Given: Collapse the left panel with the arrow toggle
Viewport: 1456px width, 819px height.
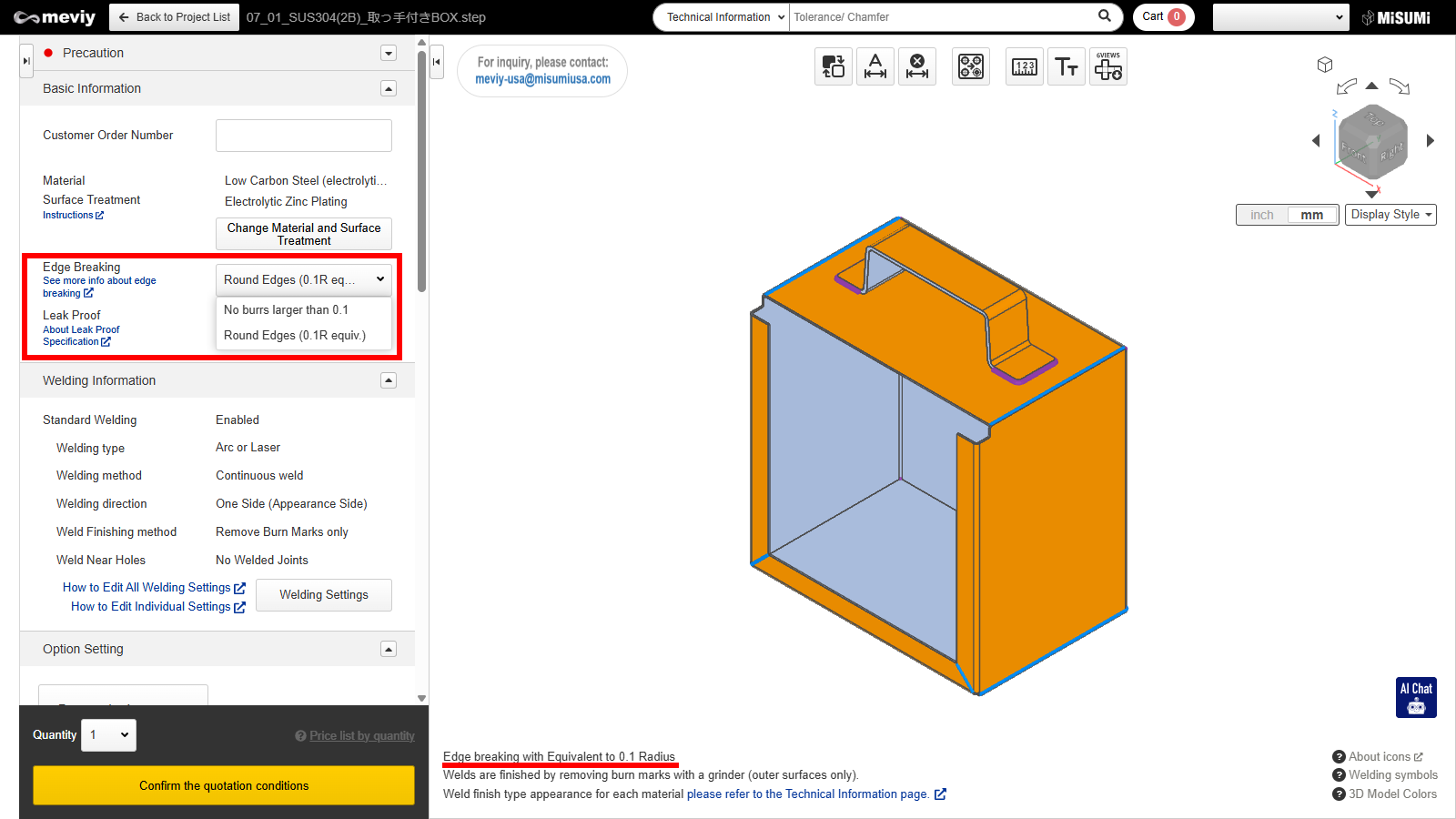Looking at the screenshot, I should pyautogui.click(x=437, y=62).
